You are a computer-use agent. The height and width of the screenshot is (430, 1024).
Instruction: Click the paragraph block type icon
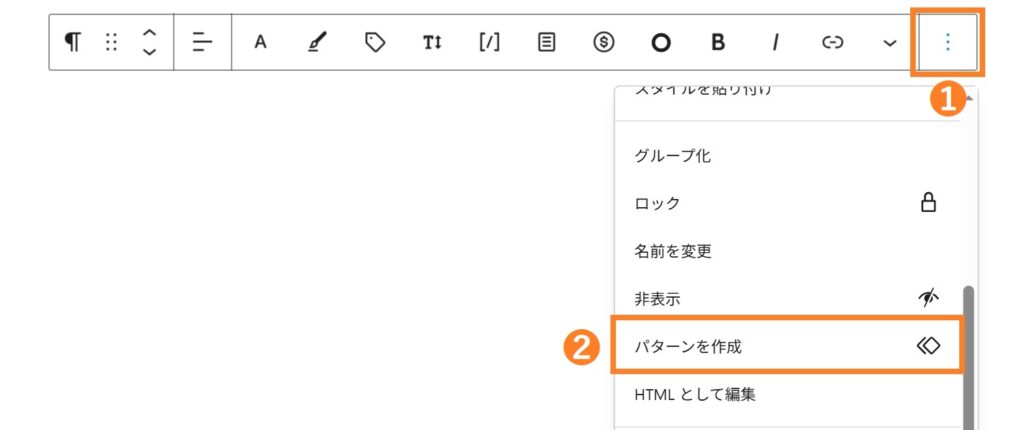coord(72,42)
